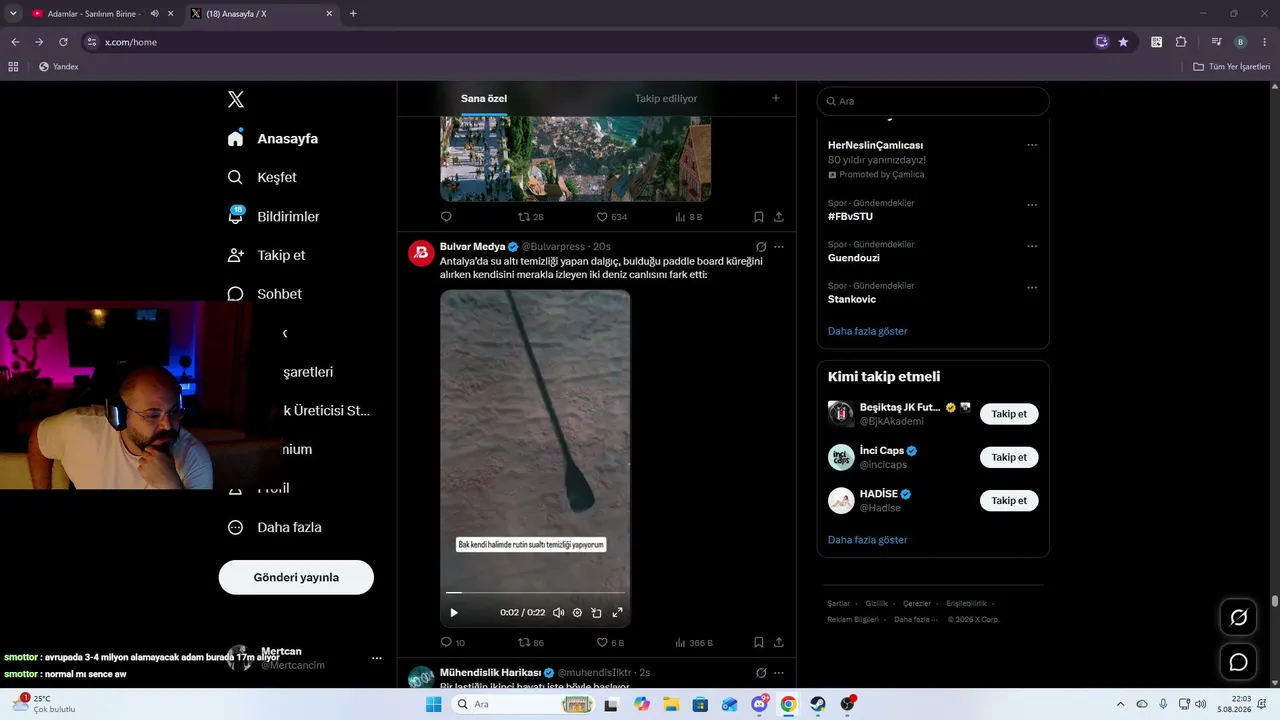
Task: Mute the audio-playing YouTube tab
Action: (154, 14)
